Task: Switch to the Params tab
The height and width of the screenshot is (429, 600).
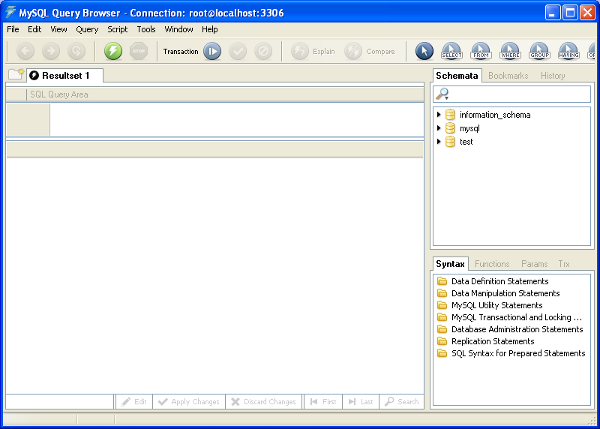Action: click(534, 264)
